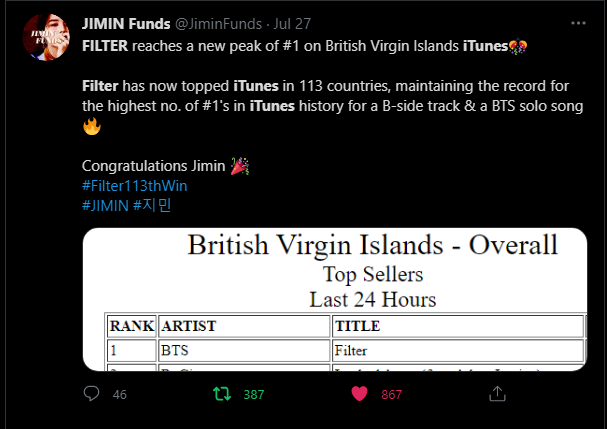Open the three-dot more options menu
607x429 pixels.
click(x=578, y=23)
